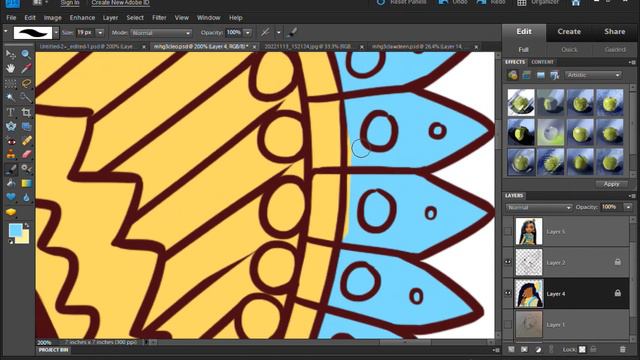Show Photo Effects in Effects panel

pyautogui.click(x=540, y=75)
